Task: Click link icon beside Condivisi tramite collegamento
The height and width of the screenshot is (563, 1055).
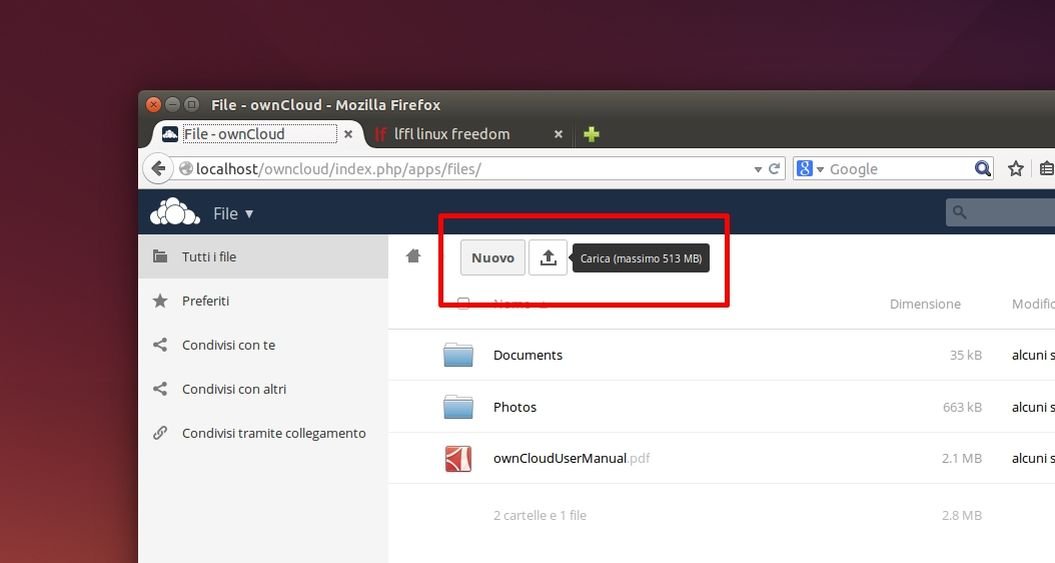Action: (x=160, y=433)
